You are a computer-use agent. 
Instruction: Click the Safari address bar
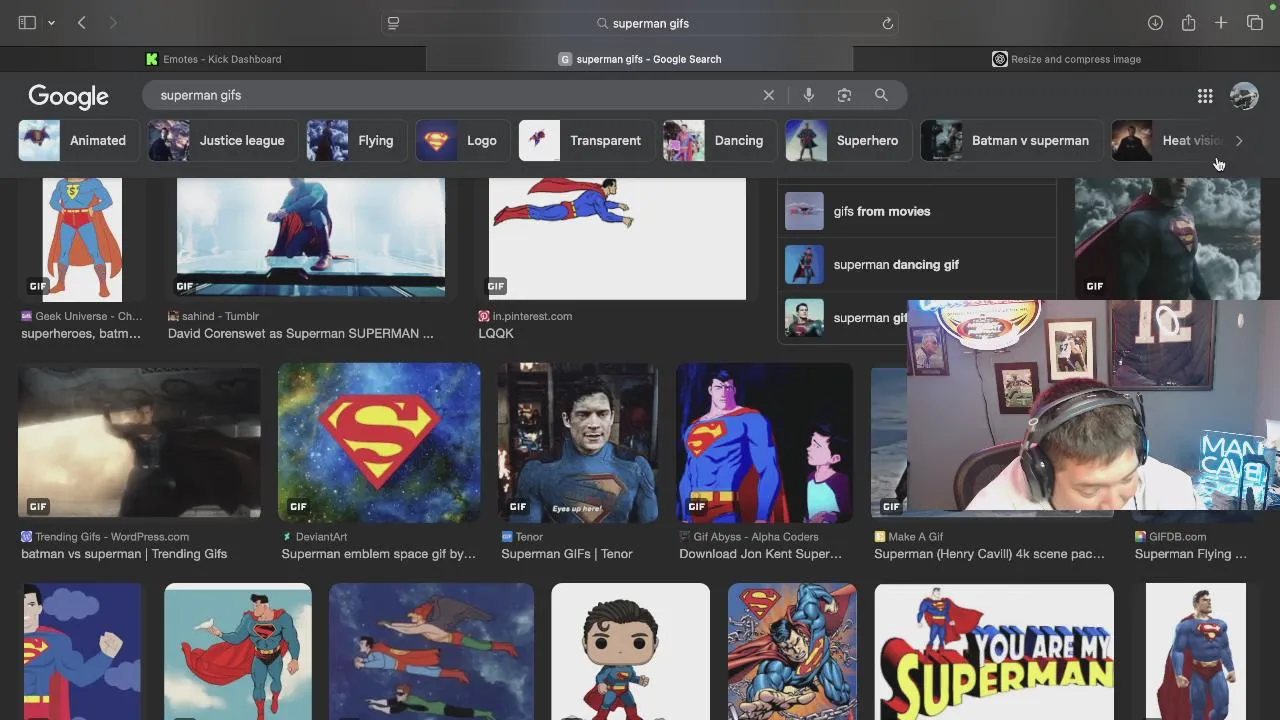point(640,23)
